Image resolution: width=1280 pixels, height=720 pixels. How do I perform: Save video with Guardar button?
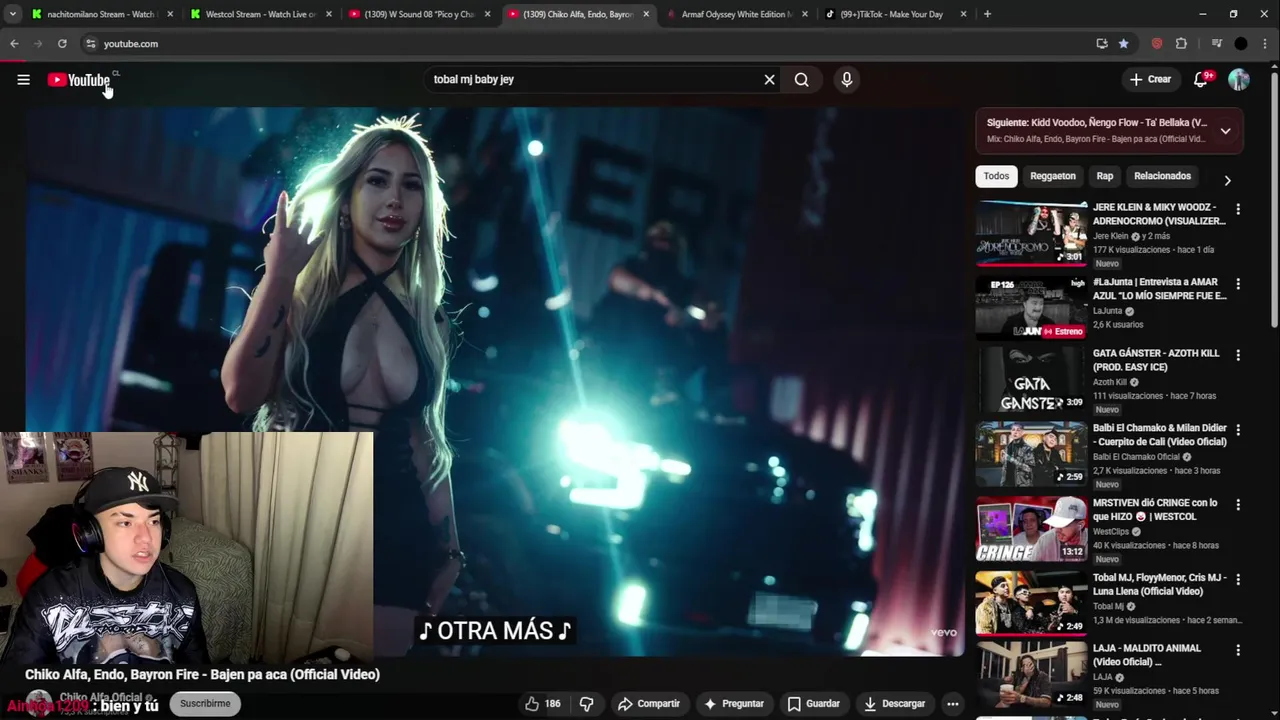point(813,704)
